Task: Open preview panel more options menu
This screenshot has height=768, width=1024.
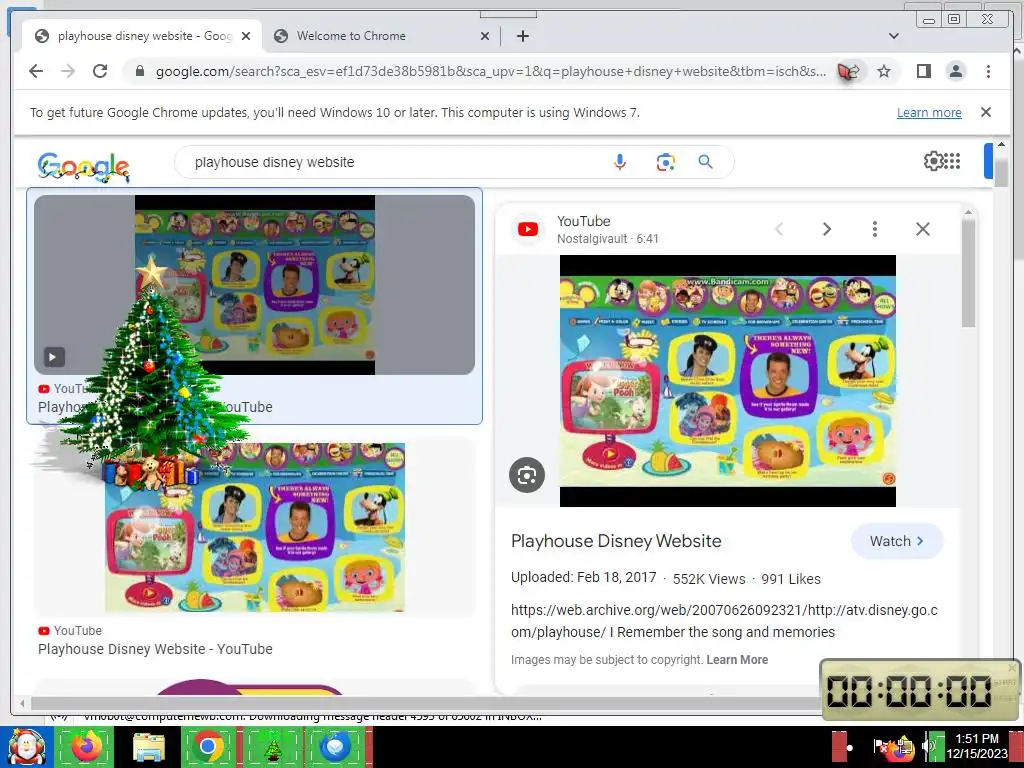Action: [874, 229]
